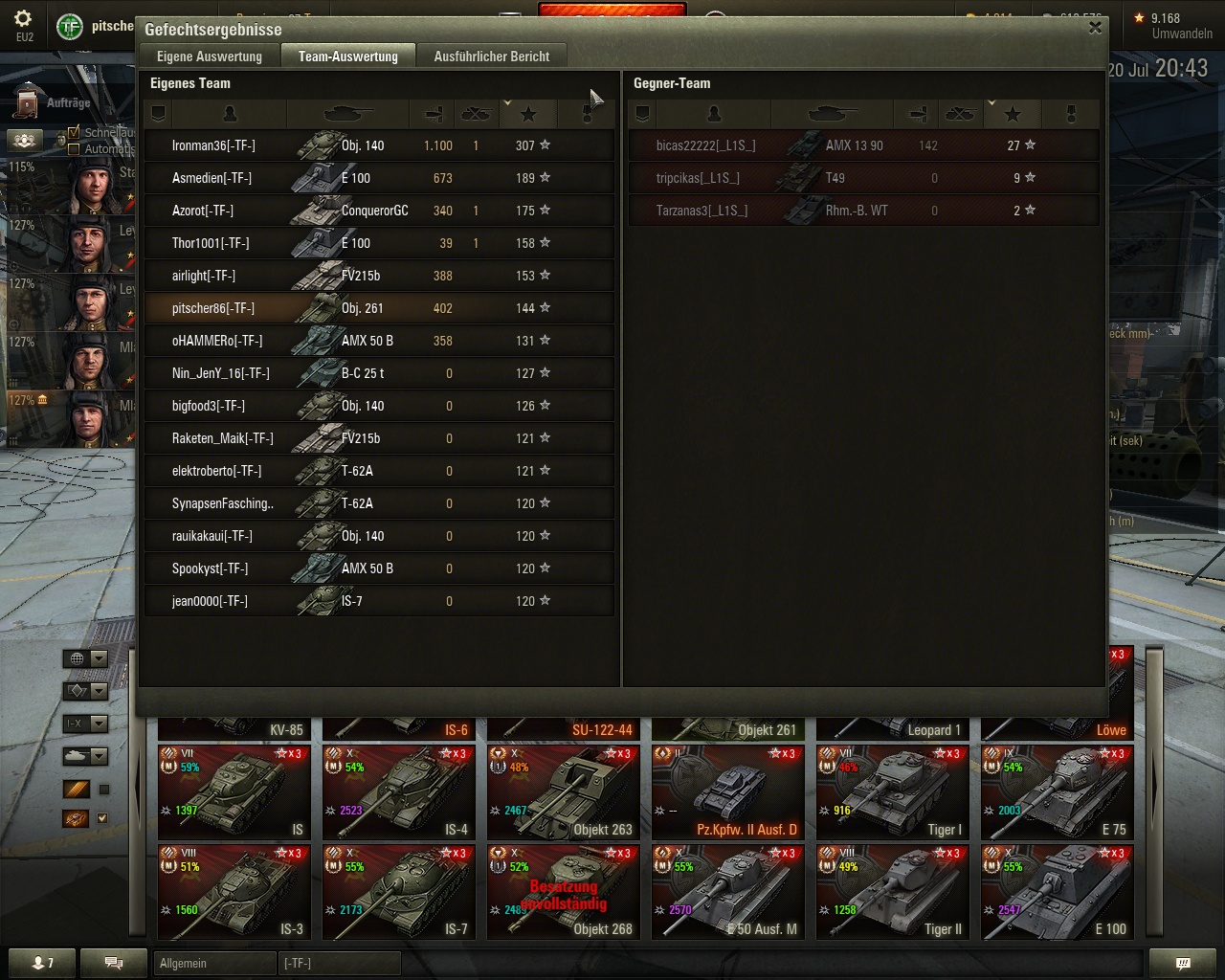Open the I-X tier filter dropdown
Screen dimensions: 1225x980
tap(84, 724)
